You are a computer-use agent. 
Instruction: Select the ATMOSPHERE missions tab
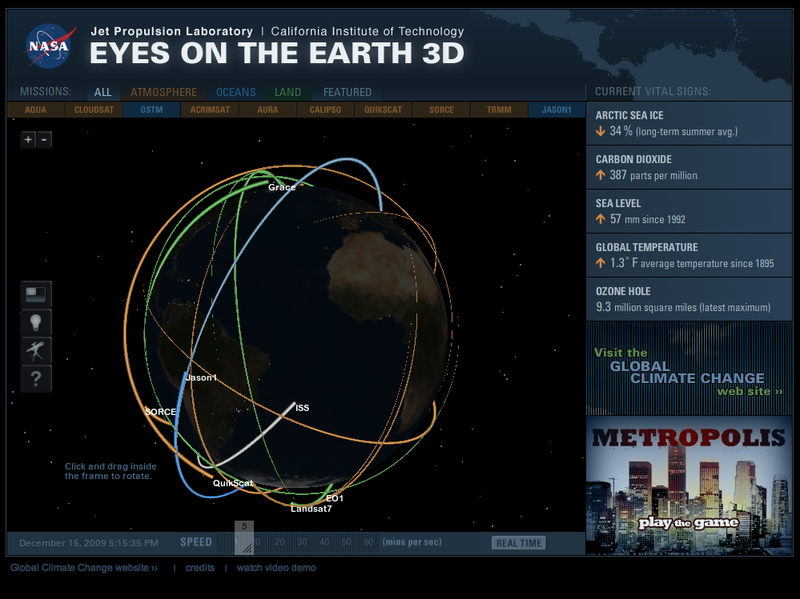163,92
